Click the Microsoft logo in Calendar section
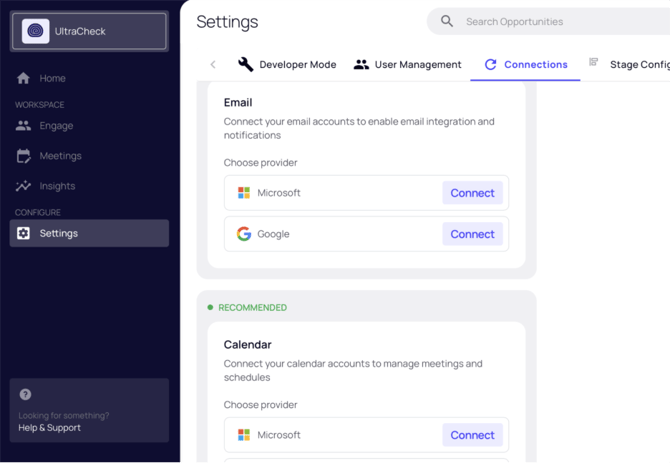Viewport: 670px width, 463px height. point(244,435)
